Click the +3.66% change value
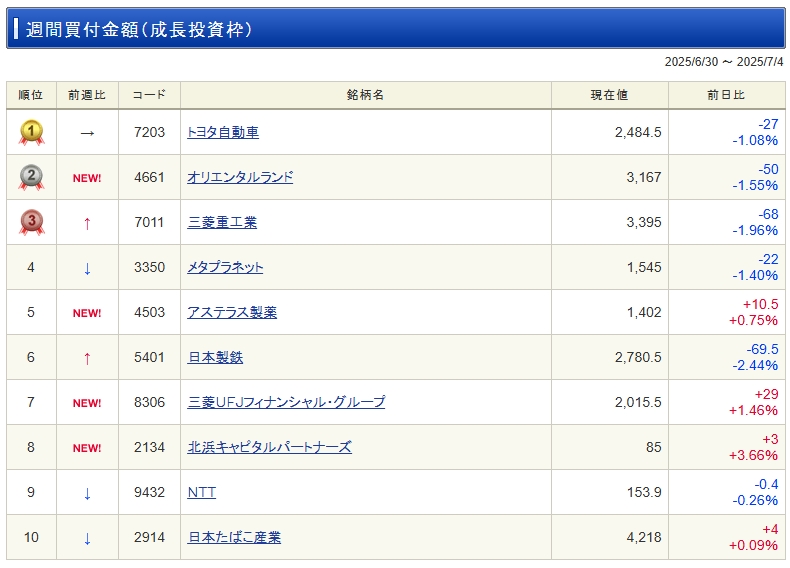The width and height of the screenshot is (790, 568). (x=753, y=455)
